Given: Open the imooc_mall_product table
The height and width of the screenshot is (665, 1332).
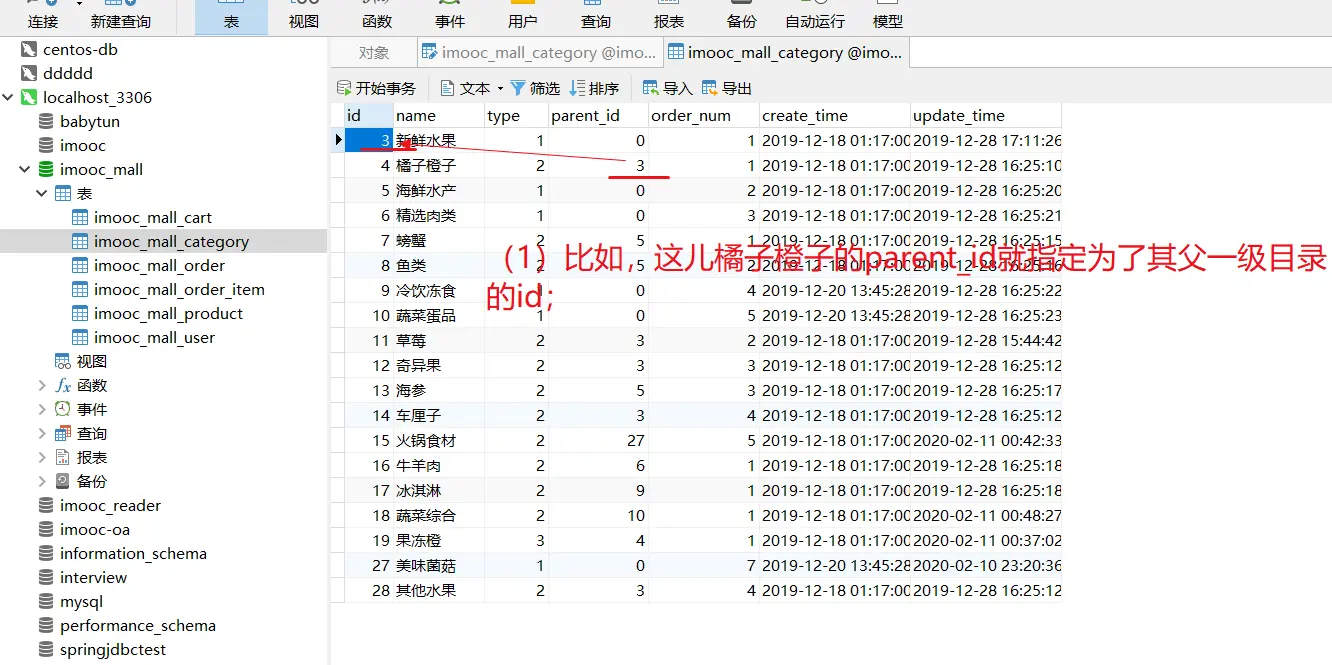Looking at the screenshot, I should click(x=168, y=313).
